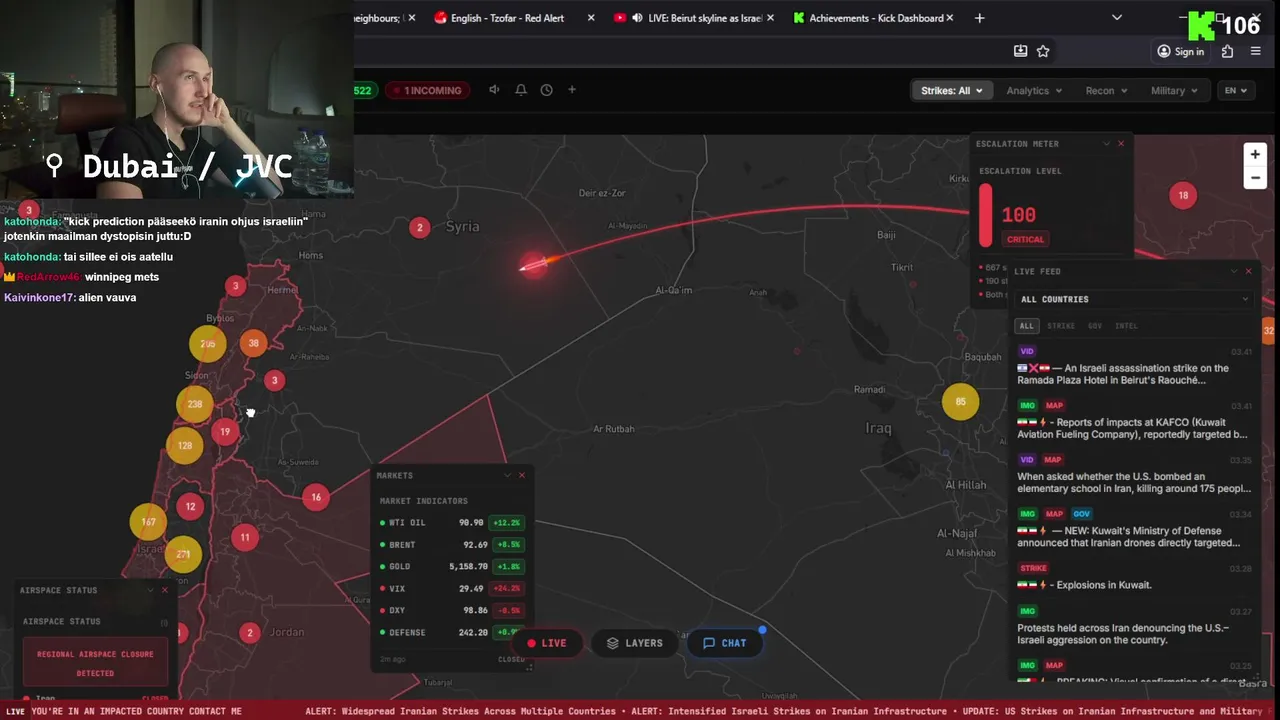Close the Live Feed panel
This screenshot has height=720, width=1280.
tap(1248, 271)
